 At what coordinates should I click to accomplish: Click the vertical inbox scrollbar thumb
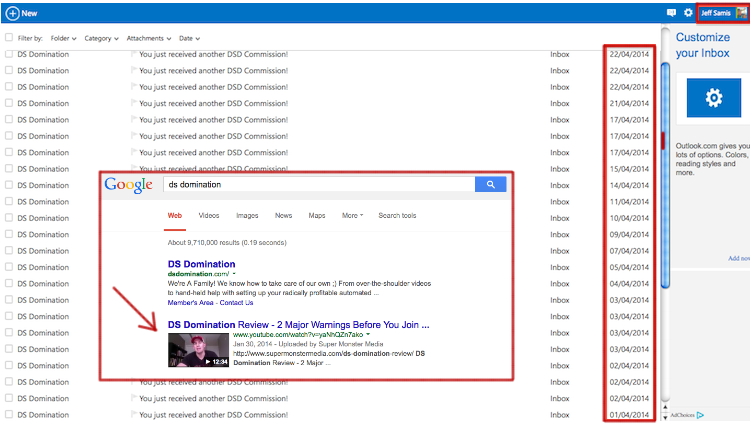tap(665, 175)
